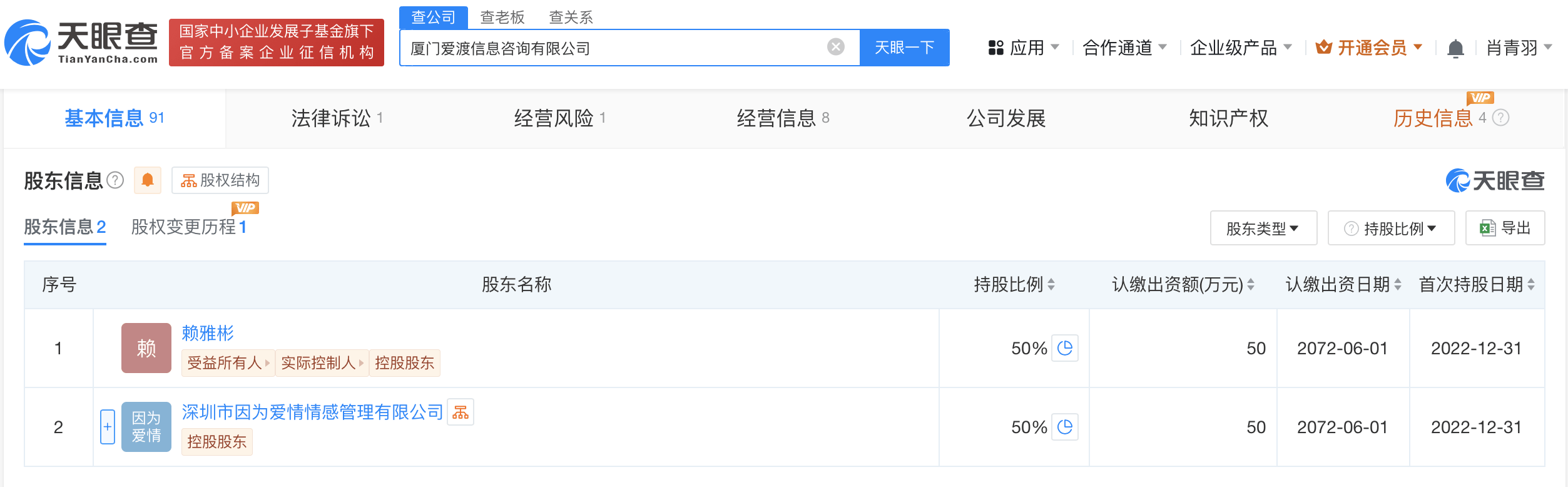This screenshot has width=1568, height=487.
Task: Clear the search box text
Action: [x=835, y=47]
